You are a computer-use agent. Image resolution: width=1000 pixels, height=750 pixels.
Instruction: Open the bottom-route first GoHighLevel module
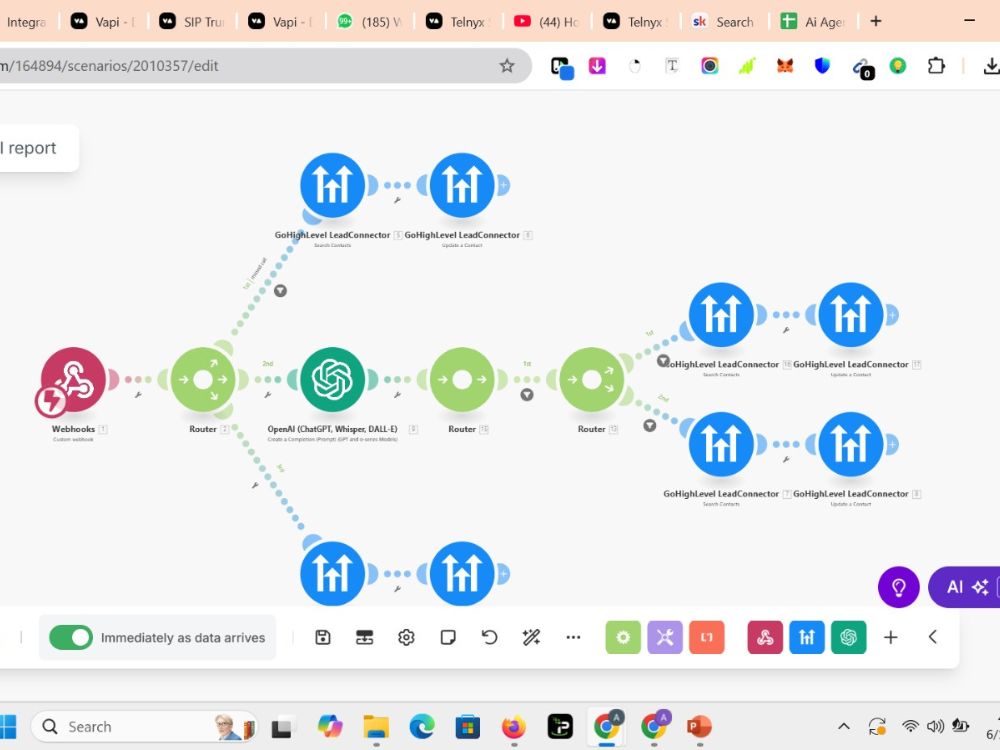pos(332,573)
